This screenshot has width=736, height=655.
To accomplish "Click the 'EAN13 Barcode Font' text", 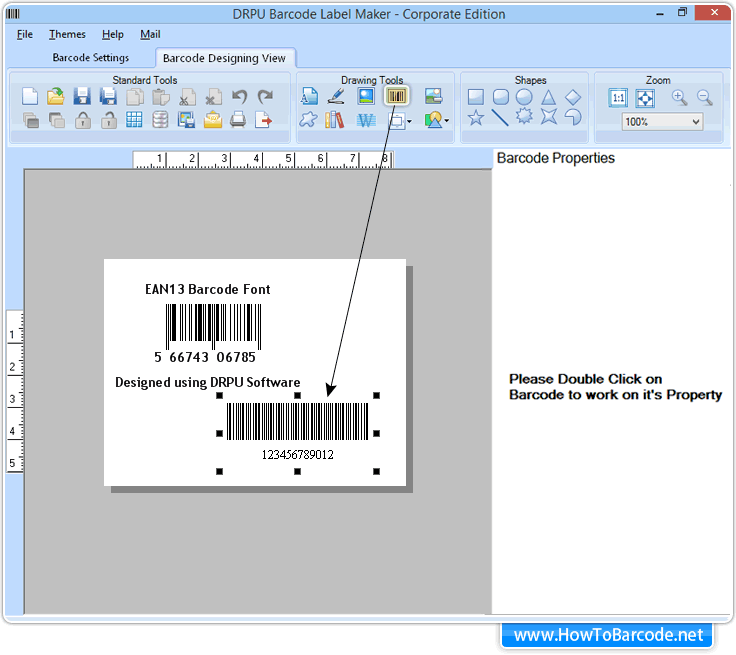I will [207, 289].
